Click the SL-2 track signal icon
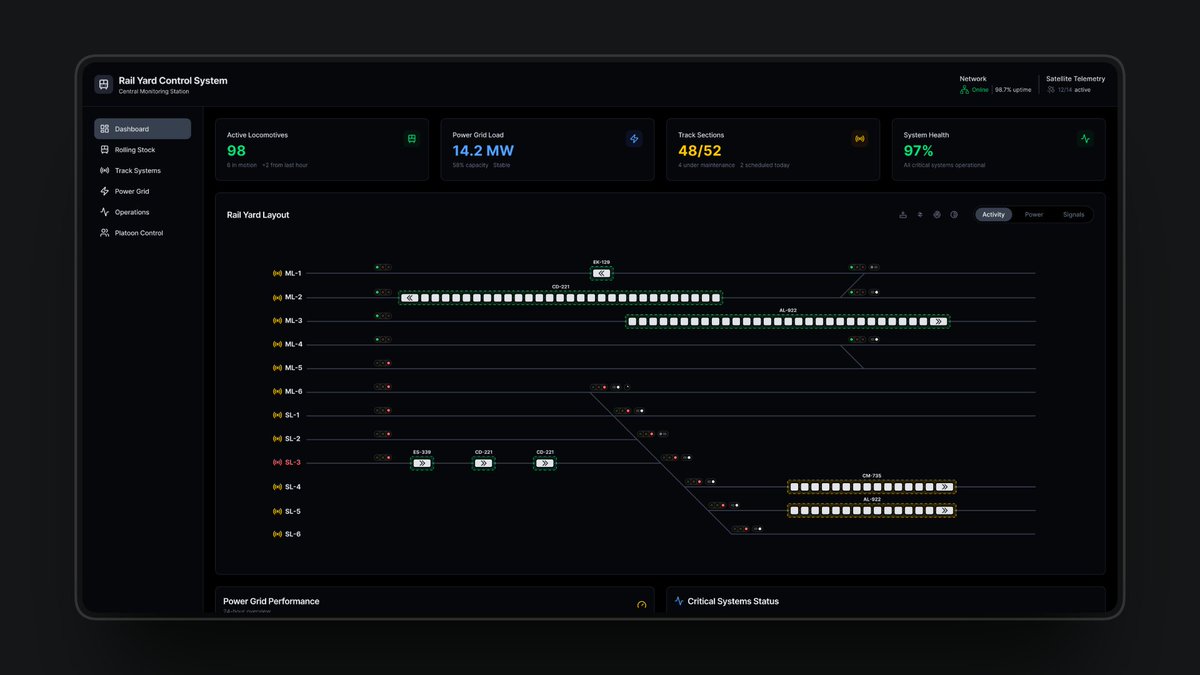Viewport: 1200px width, 675px height. click(x=278, y=439)
